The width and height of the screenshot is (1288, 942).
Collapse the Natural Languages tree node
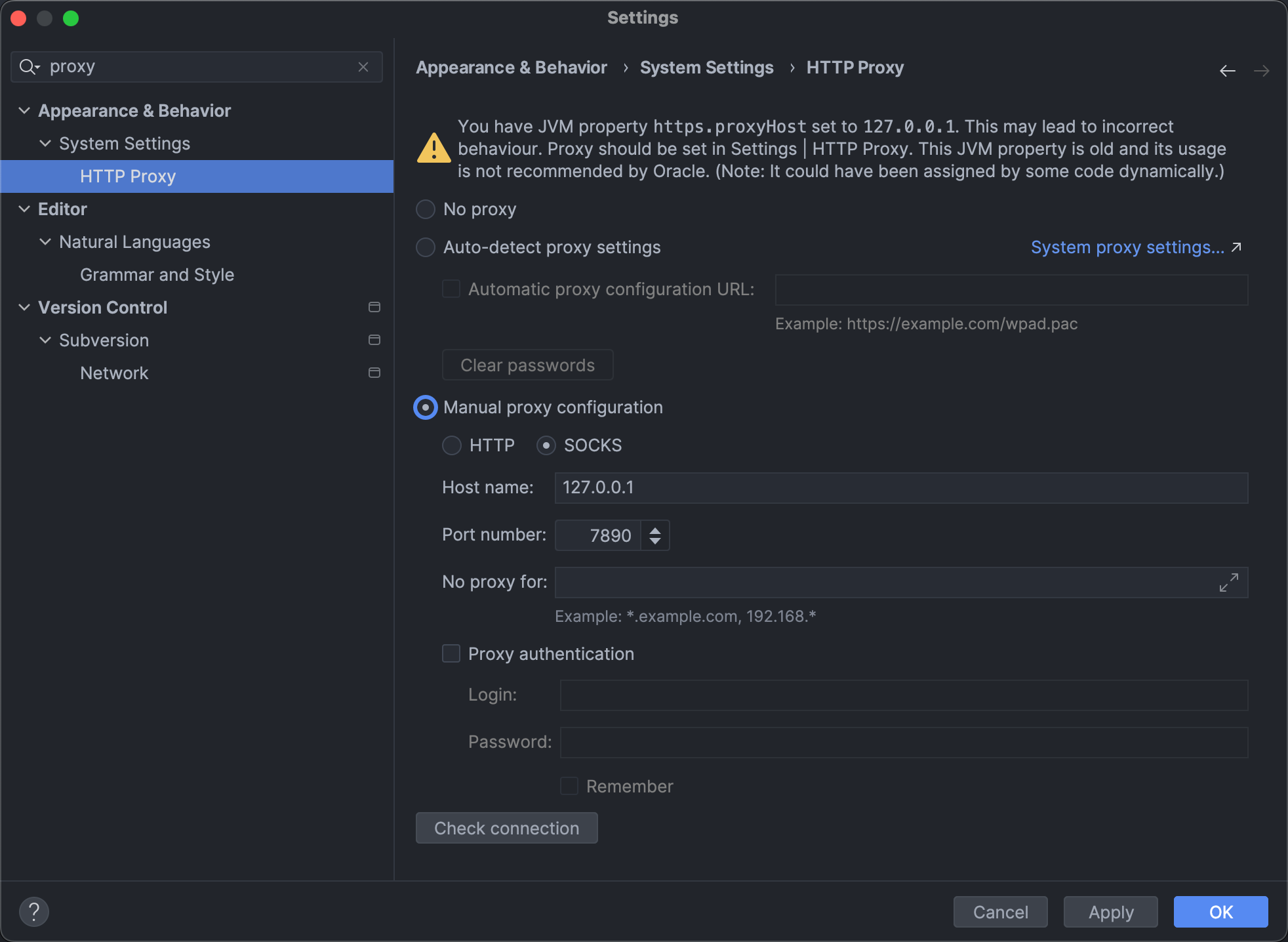[45, 241]
